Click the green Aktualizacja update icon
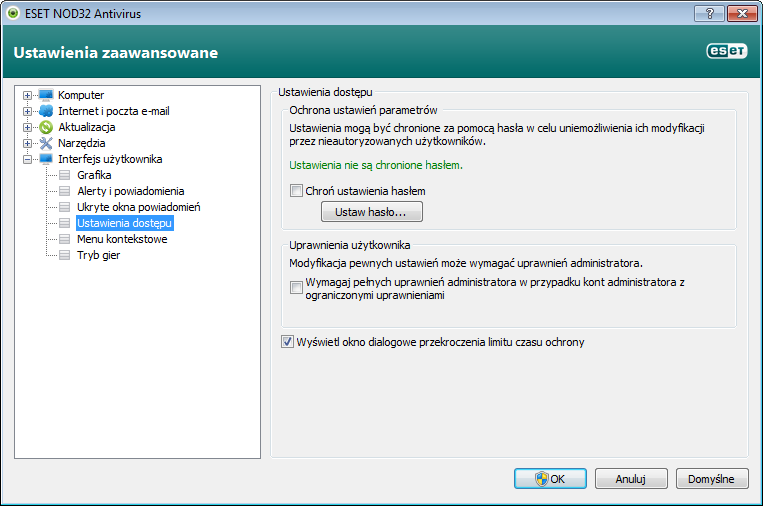This screenshot has width=763, height=506. [x=46, y=127]
